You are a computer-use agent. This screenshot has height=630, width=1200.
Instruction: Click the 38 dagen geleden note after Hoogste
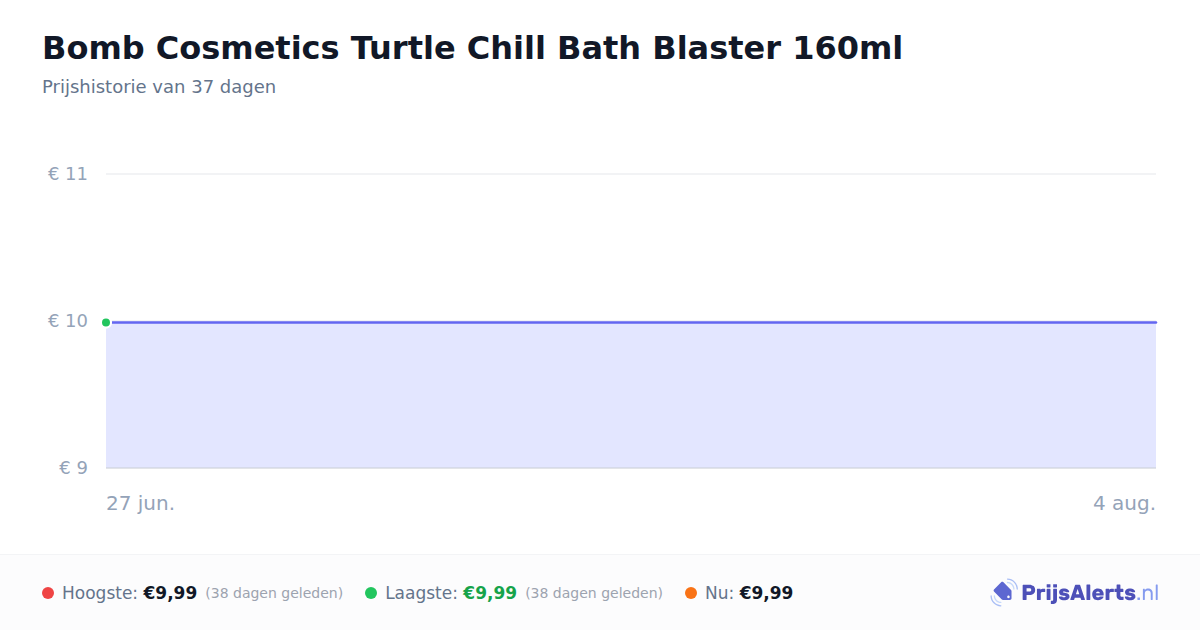click(x=274, y=593)
